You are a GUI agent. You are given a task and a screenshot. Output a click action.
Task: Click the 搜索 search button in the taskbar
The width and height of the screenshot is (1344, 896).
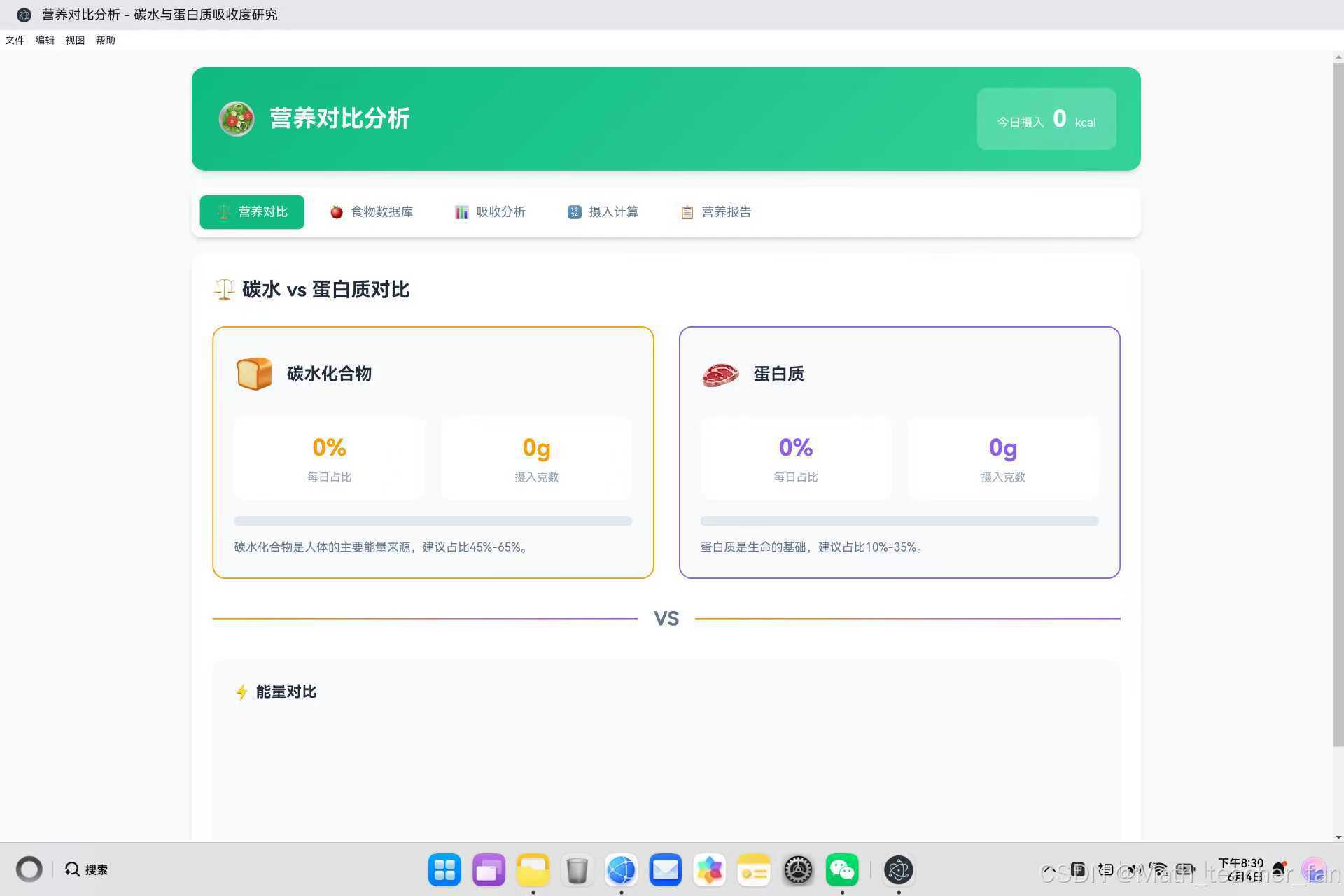pos(87,869)
